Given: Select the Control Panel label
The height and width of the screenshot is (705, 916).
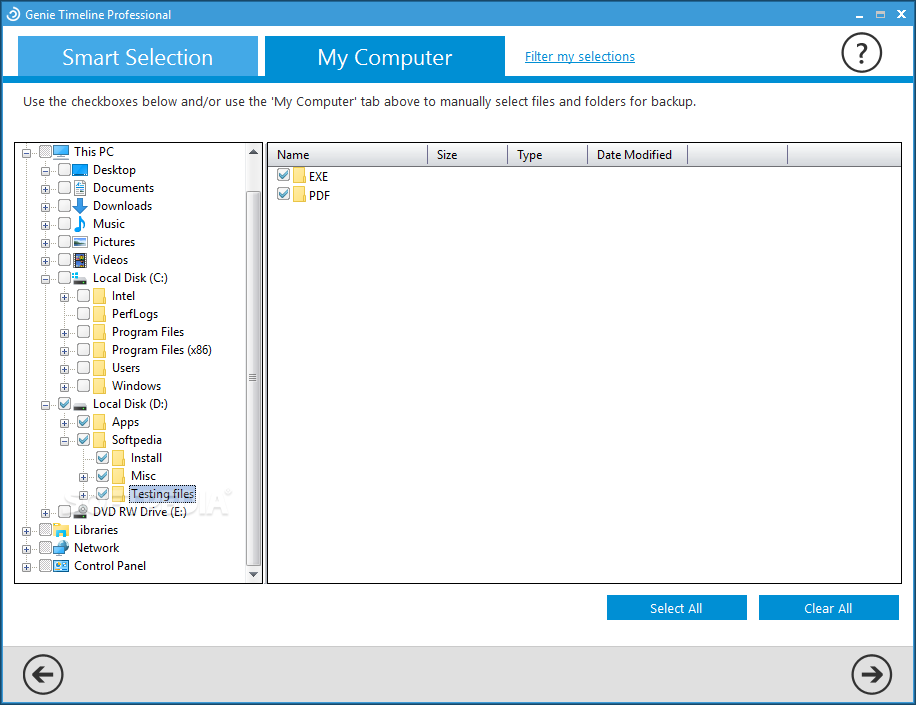Looking at the screenshot, I should [x=110, y=566].
